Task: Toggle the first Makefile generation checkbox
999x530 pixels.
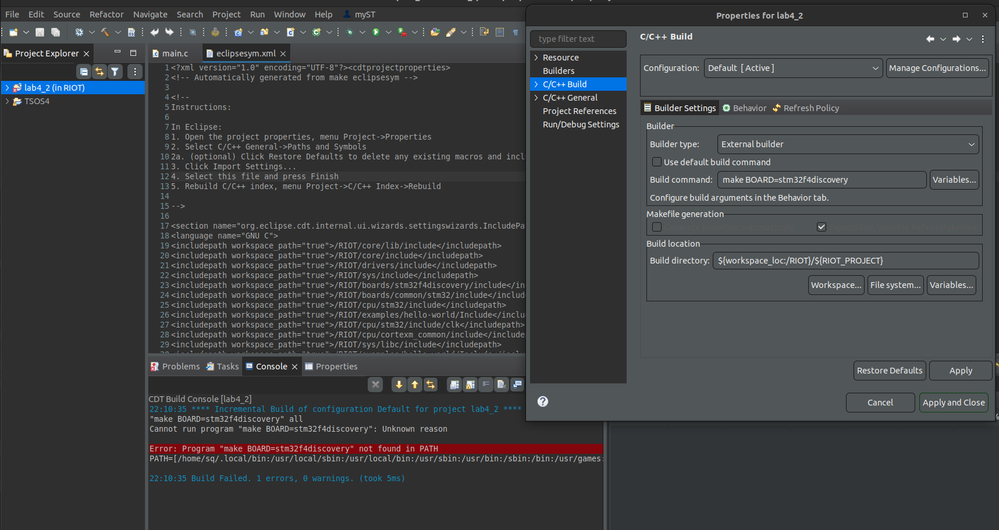Action: [x=656, y=227]
